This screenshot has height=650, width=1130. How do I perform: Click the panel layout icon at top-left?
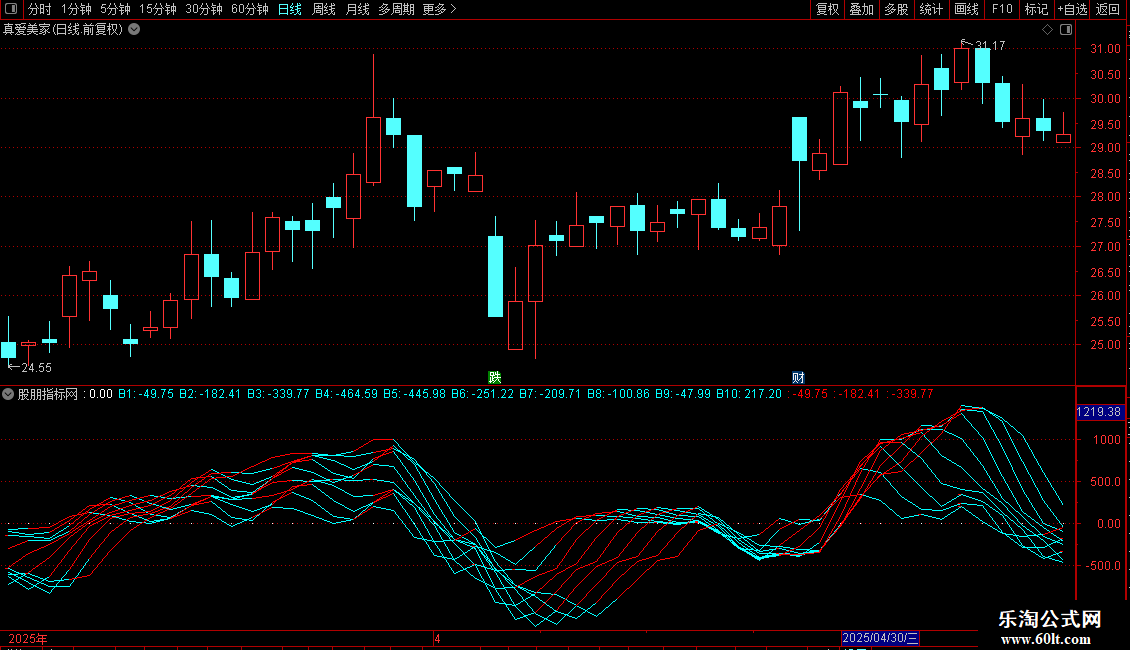(x=11, y=9)
